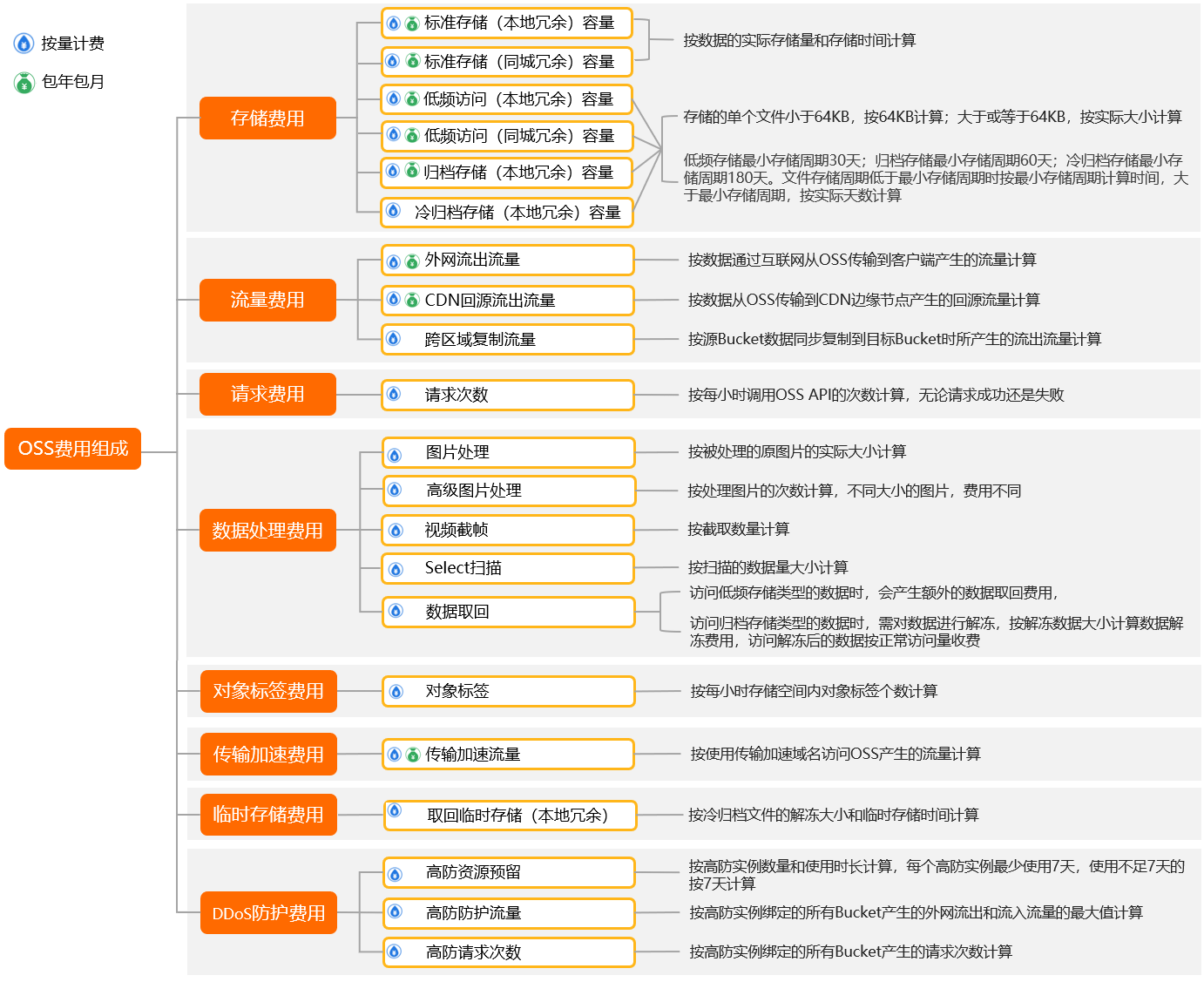
Task: Click blue droplet icon in 高级图片处理 node
Action: 395,490
